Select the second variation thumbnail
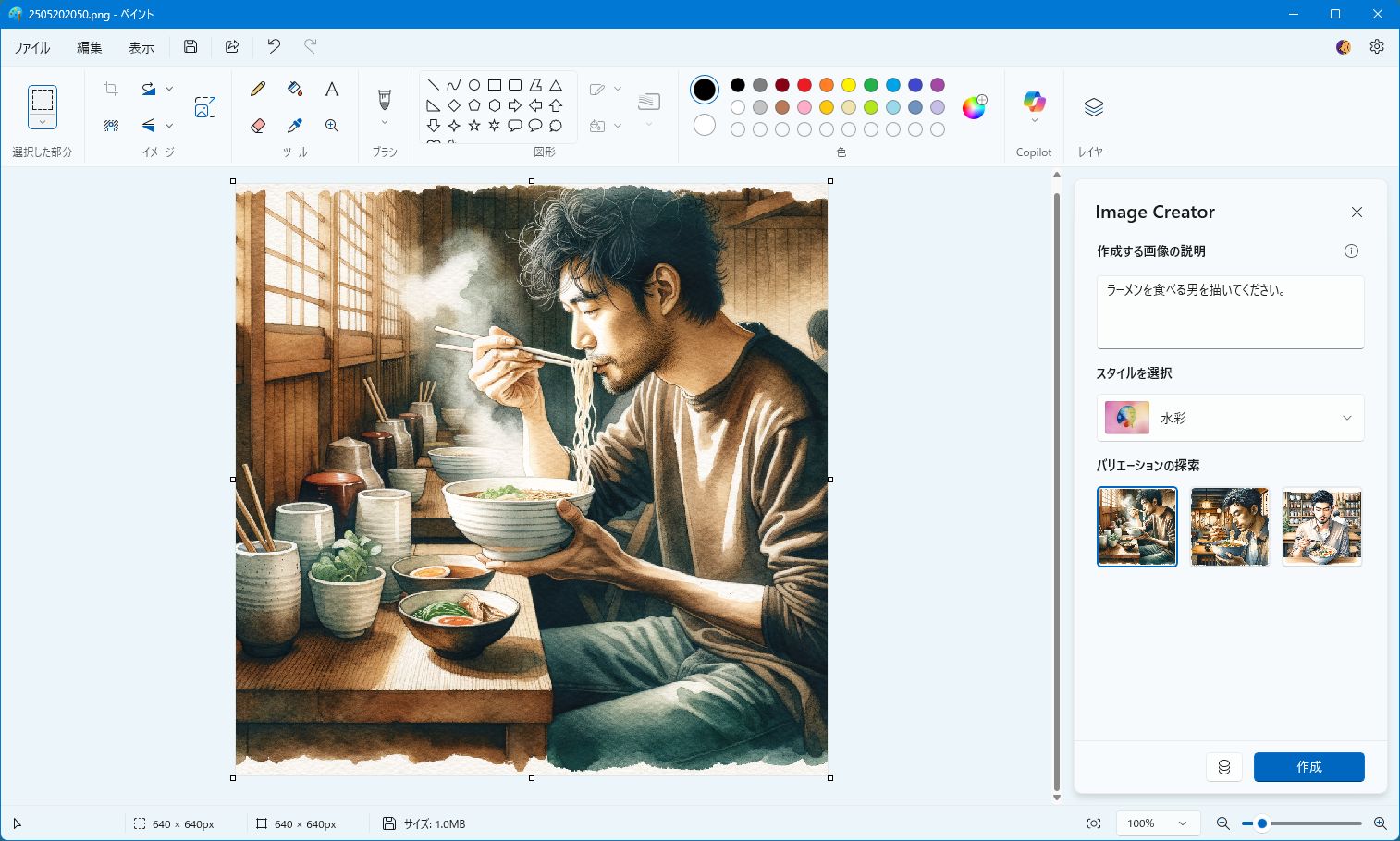The image size is (1400, 841). click(x=1230, y=527)
